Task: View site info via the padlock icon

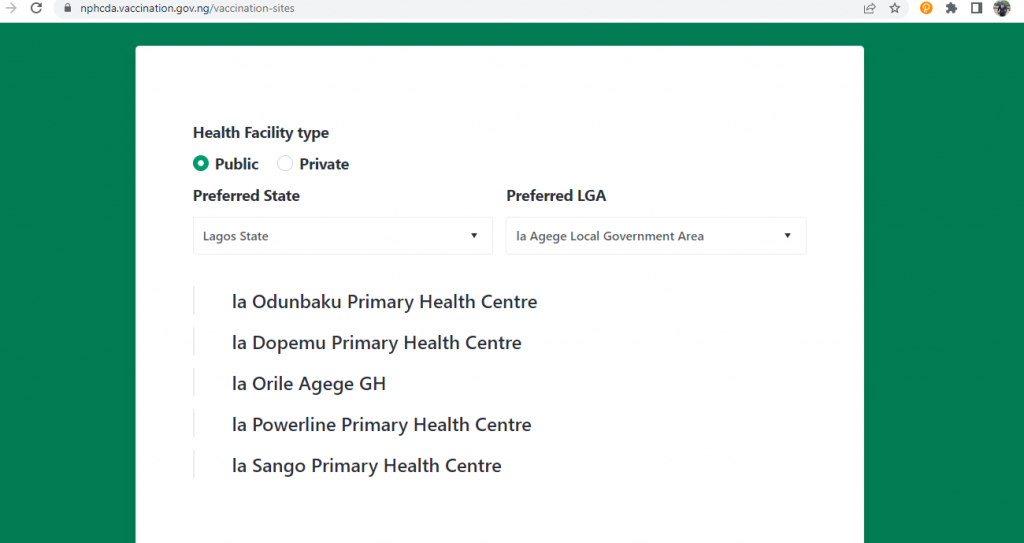Action: 67,8
